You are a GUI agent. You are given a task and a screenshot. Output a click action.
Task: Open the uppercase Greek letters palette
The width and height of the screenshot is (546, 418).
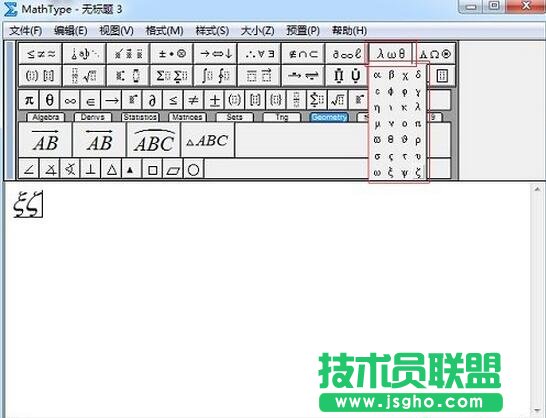pos(435,54)
